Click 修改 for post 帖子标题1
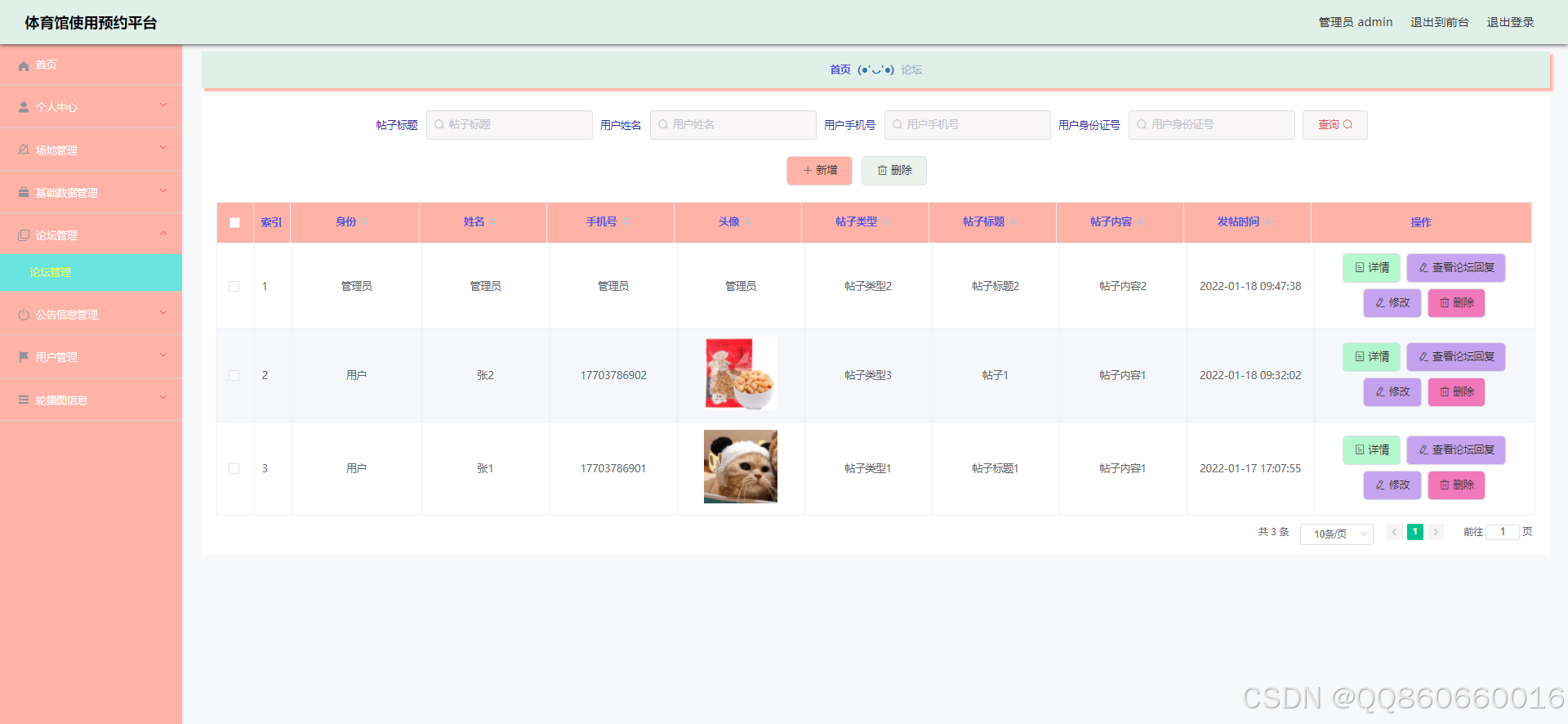Image resolution: width=1568 pixels, height=724 pixels. (1392, 485)
